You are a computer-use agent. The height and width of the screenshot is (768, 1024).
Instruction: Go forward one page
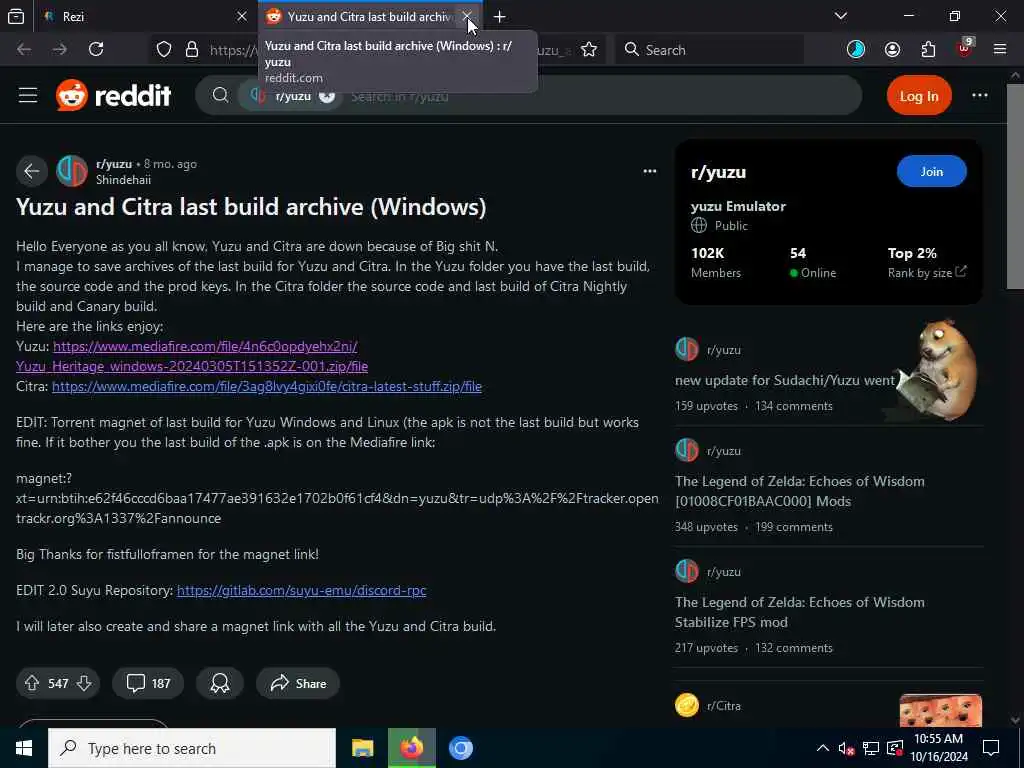(60, 50)
